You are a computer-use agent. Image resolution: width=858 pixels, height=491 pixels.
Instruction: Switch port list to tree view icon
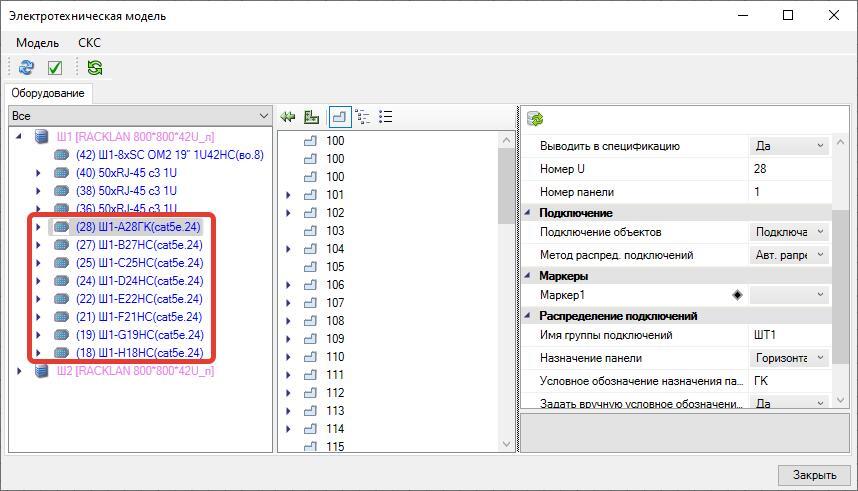click(x=363, y=117)
